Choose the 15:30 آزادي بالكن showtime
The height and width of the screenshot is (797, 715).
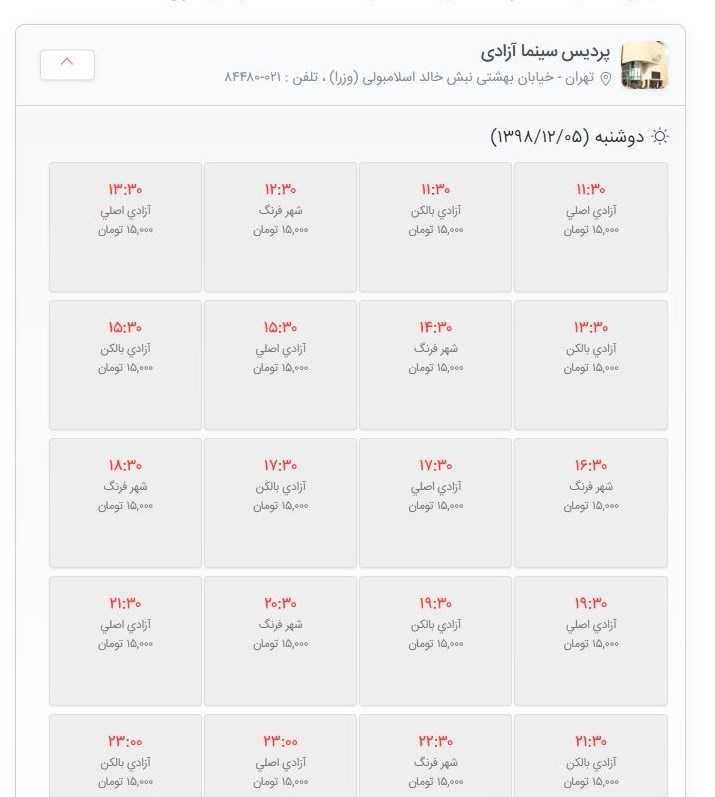pyautogui.click(x=125, y=365)
